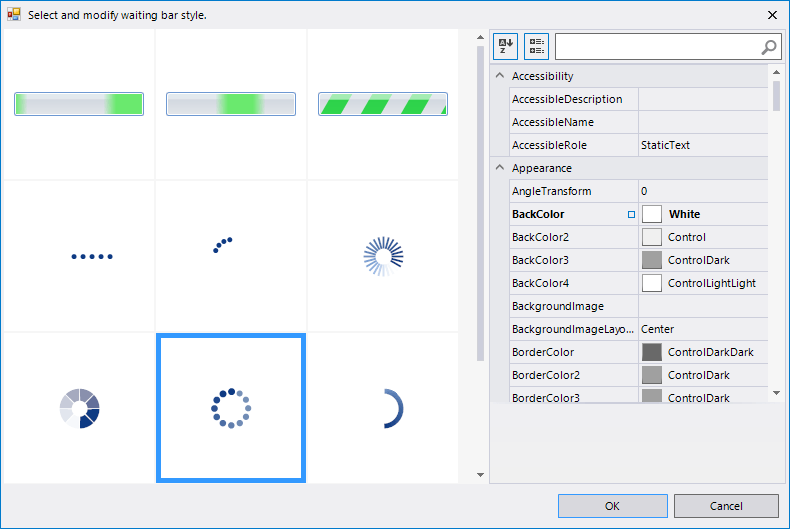The image size is (790, 529).
Task: Select the striped green waiting bar style
Action: click(382, 104)
